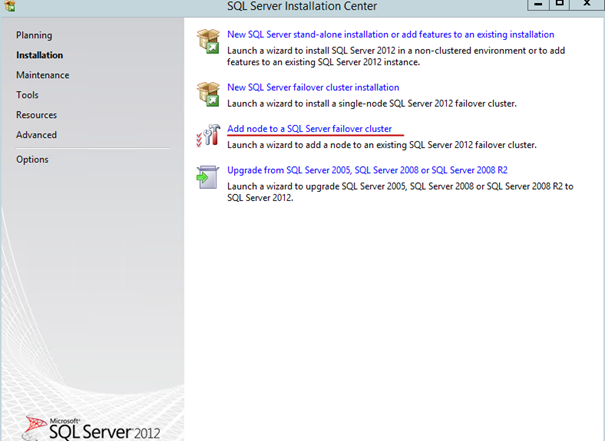The height and width of the screenshot is (441, 605).
Task: Launch New SQL Server failover cluster installation
Action: click(313, 87)
